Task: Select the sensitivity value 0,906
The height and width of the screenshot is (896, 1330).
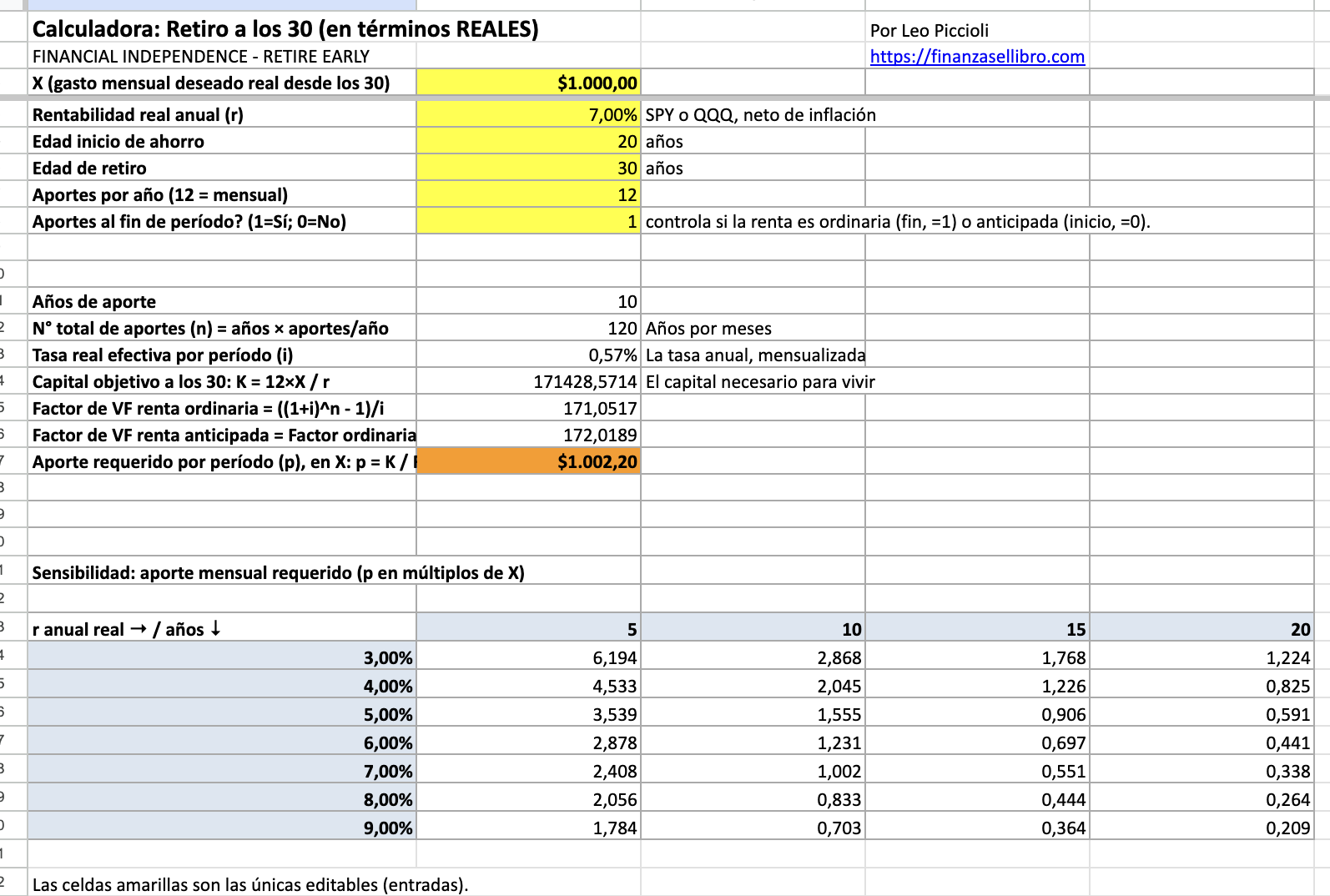Action: 977,713
